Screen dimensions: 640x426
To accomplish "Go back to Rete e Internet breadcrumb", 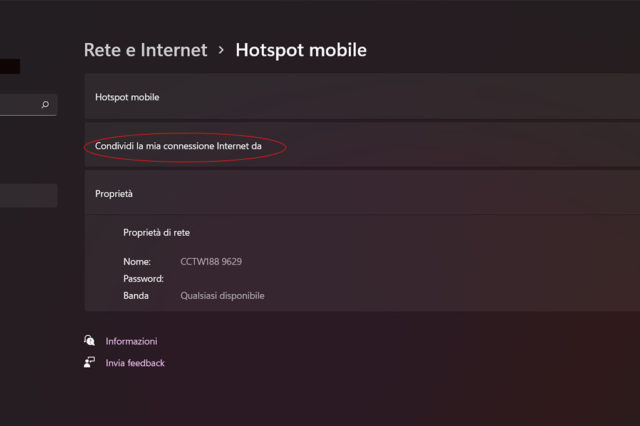I will click(x=145, y=50).
